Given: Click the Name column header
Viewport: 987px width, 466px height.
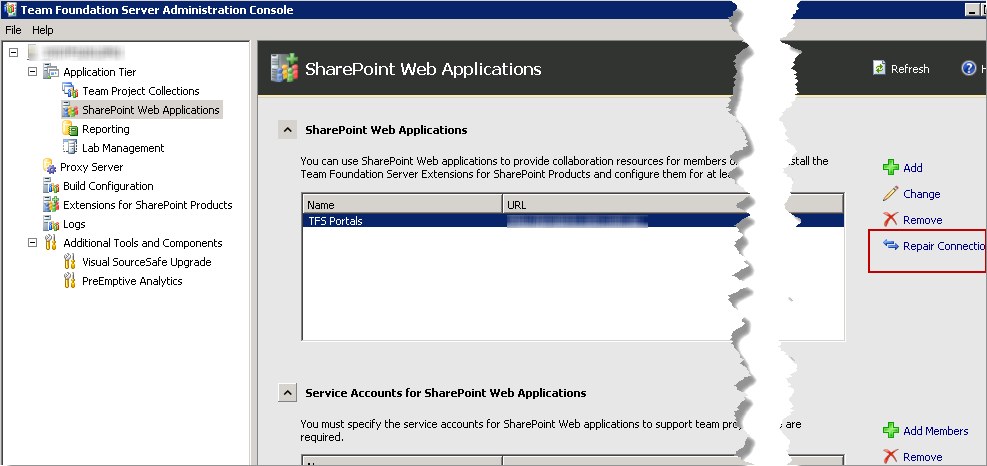Looking at the screenshot, I should [402, 205].
